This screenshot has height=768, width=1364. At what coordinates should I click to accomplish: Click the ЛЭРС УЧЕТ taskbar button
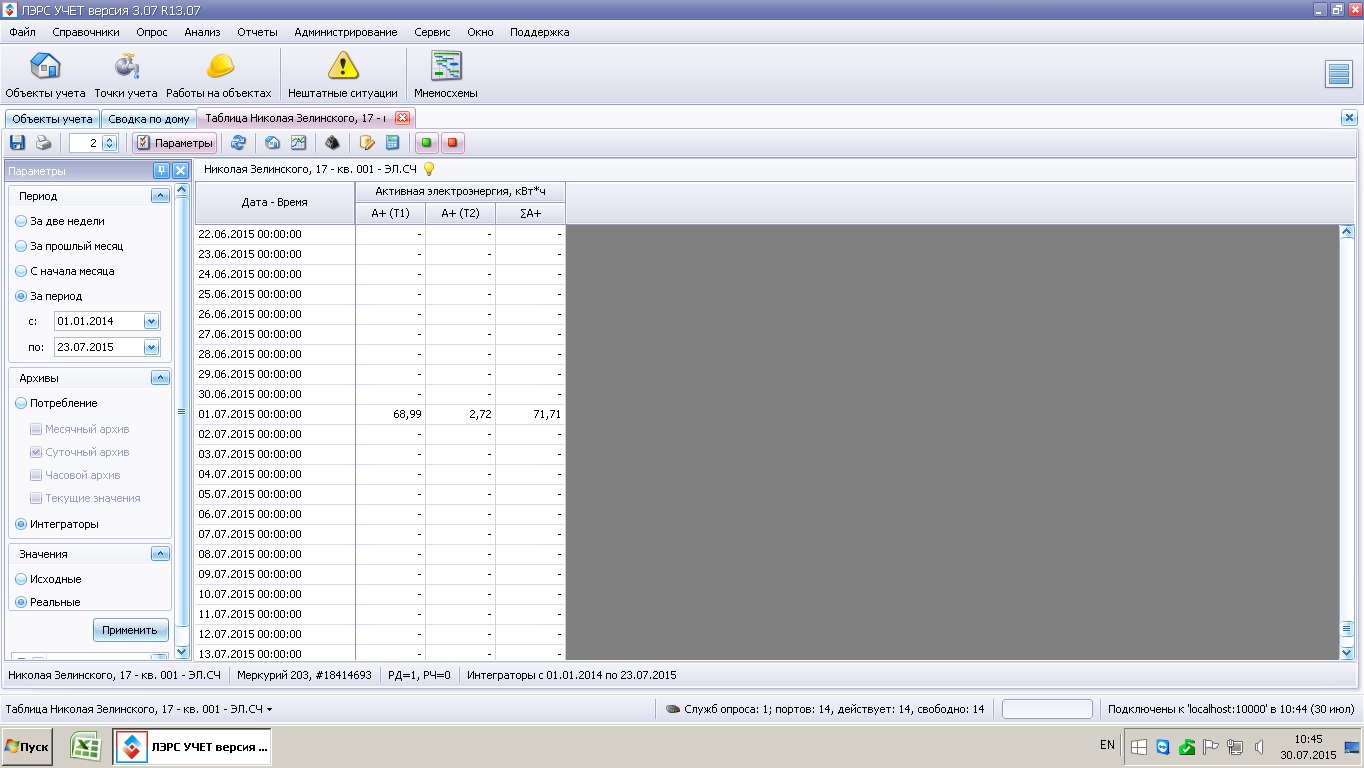192,746
